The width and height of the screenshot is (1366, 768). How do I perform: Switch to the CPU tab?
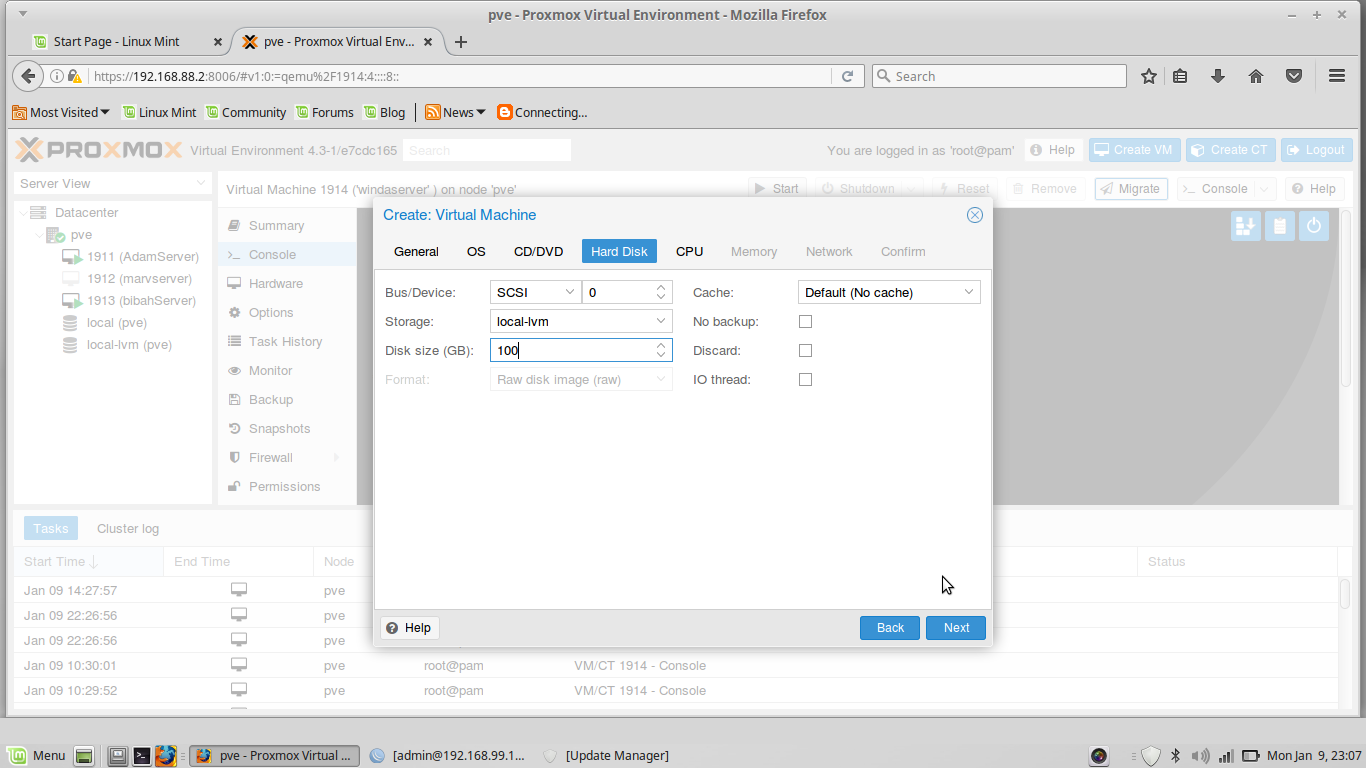coord(690,251)
